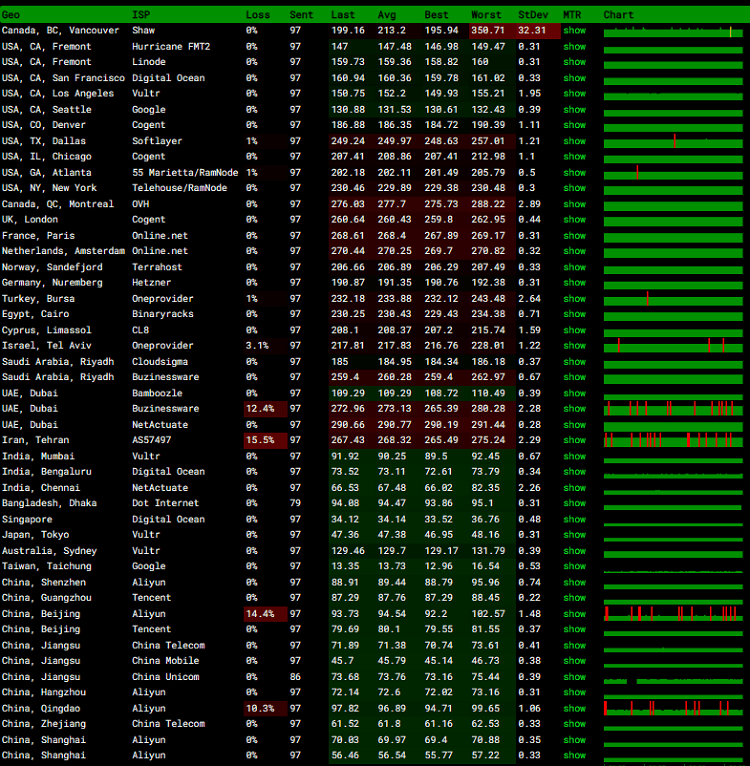Click the 'Telehouse/RamNode' ISP text

[x=179, y=188]
